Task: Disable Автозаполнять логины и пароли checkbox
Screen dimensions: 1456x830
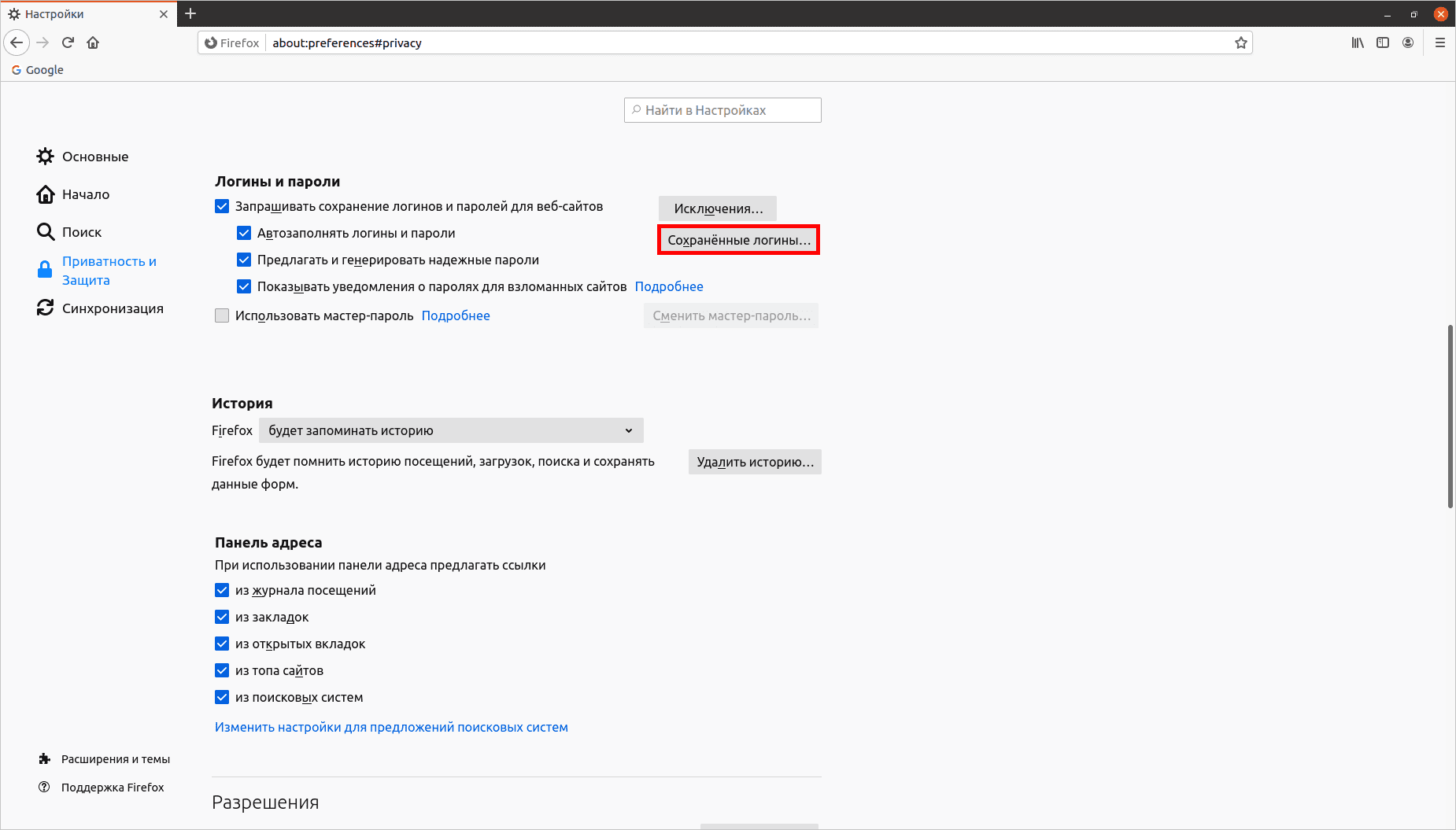Action: 244,233
